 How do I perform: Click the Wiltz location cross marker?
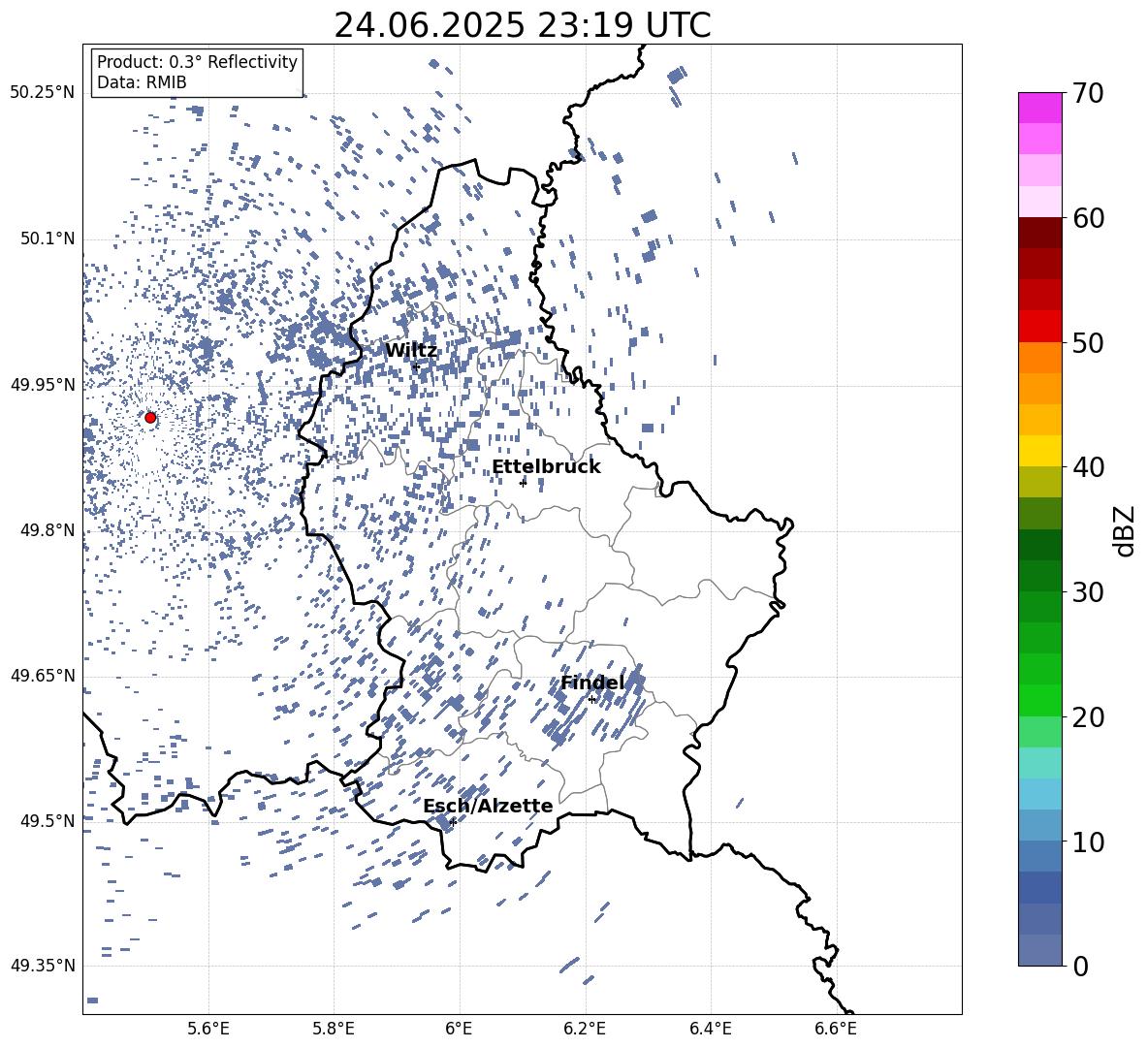point(416,366)
